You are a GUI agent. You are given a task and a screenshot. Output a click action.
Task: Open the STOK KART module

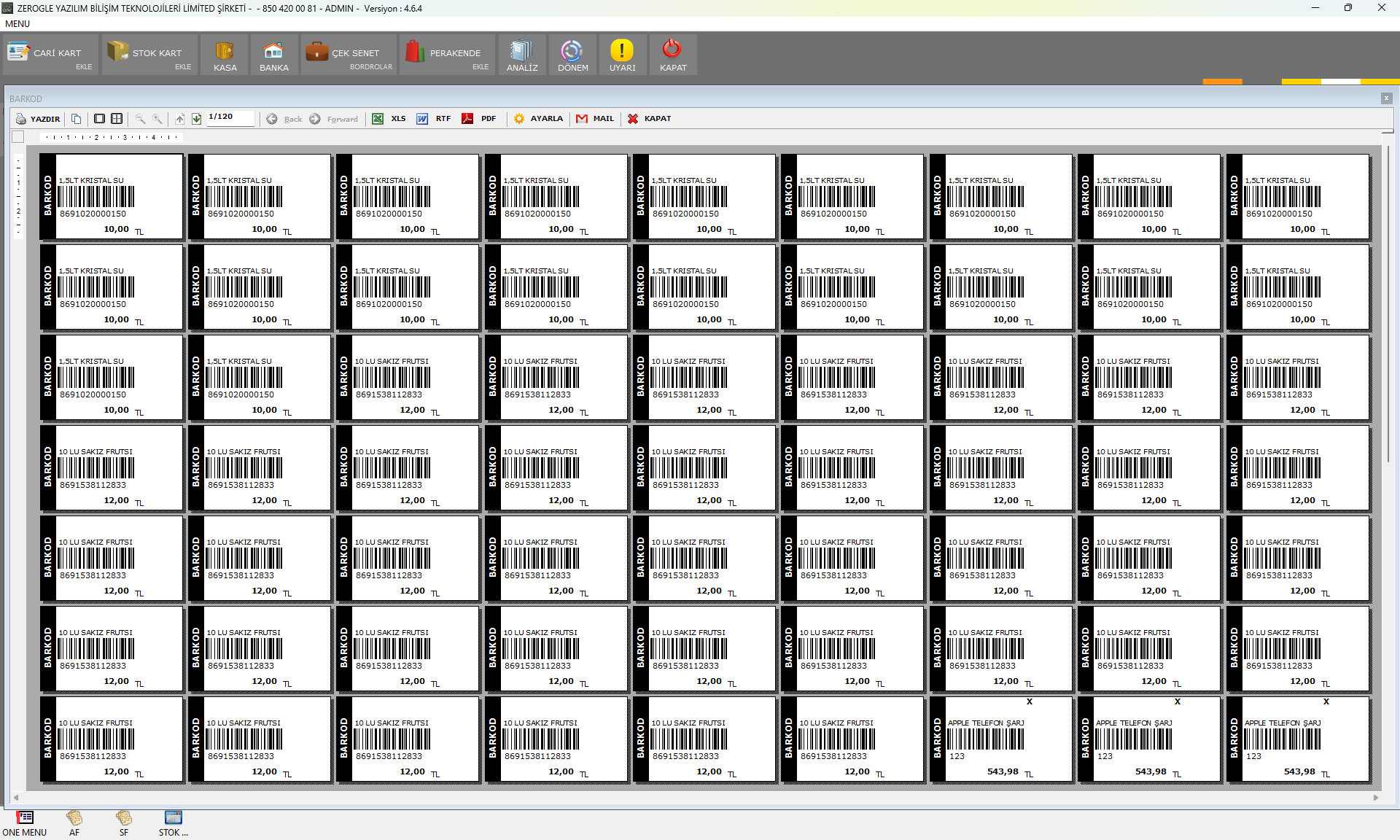click(149, 53)
